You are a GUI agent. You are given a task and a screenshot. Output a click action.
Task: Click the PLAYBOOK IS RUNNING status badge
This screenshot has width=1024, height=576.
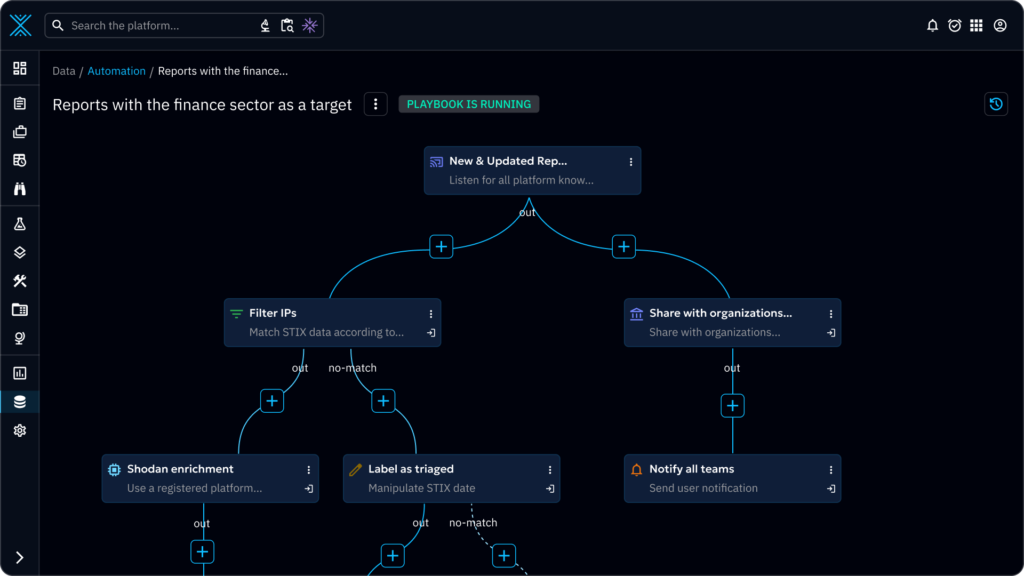tap(468, 104)
